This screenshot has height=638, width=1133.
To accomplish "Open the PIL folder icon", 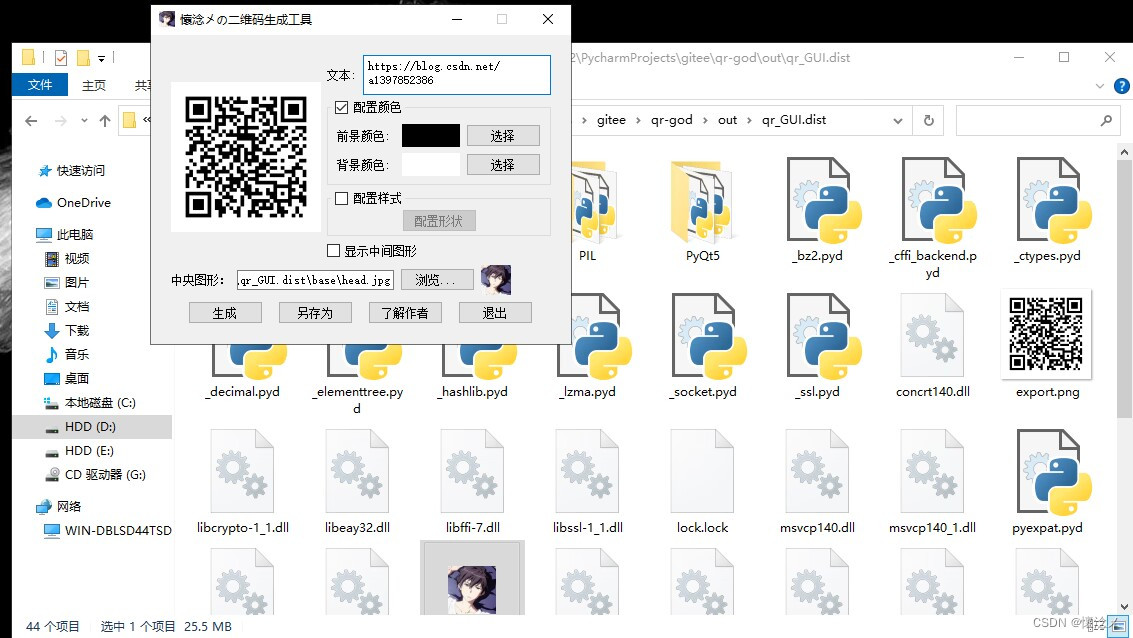I will point(594,203).
